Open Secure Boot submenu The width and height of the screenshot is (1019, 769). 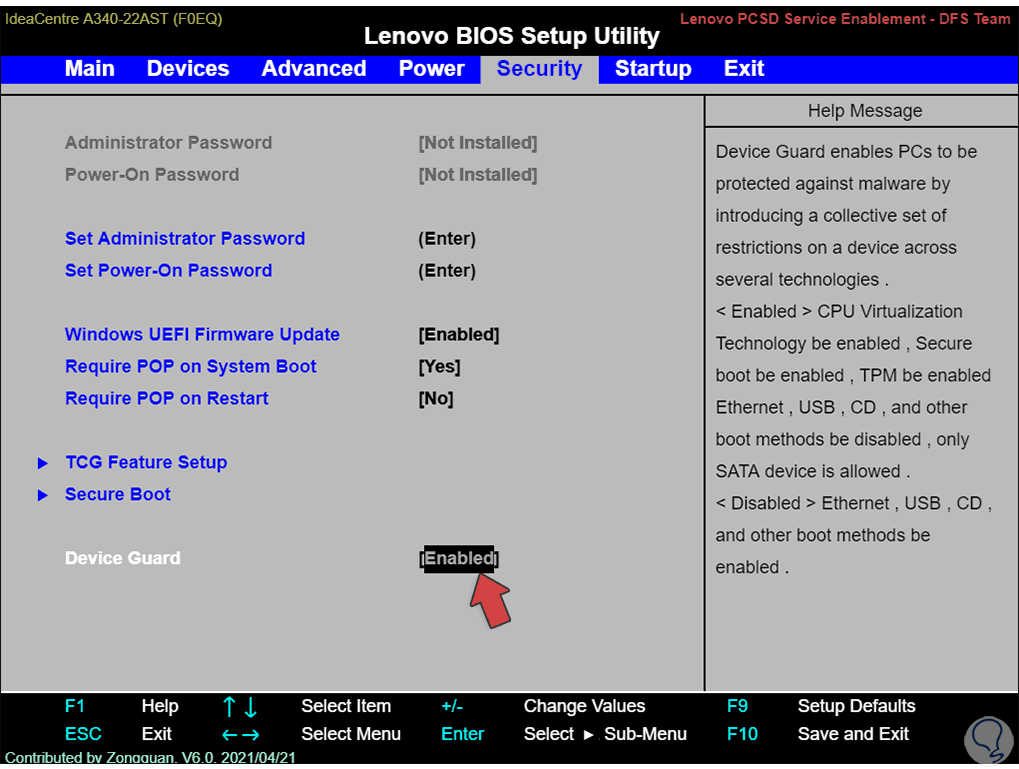[x=118, y=494]
